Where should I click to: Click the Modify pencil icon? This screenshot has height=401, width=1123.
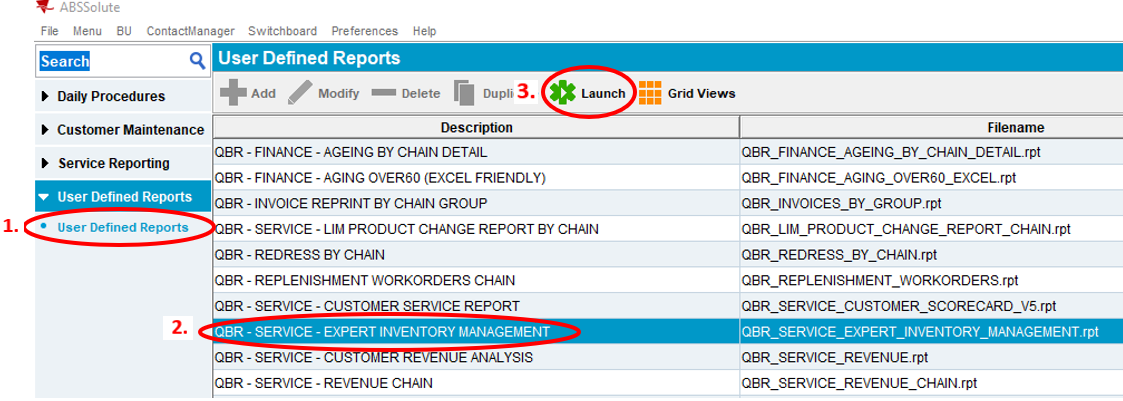(x=300, y=93)
